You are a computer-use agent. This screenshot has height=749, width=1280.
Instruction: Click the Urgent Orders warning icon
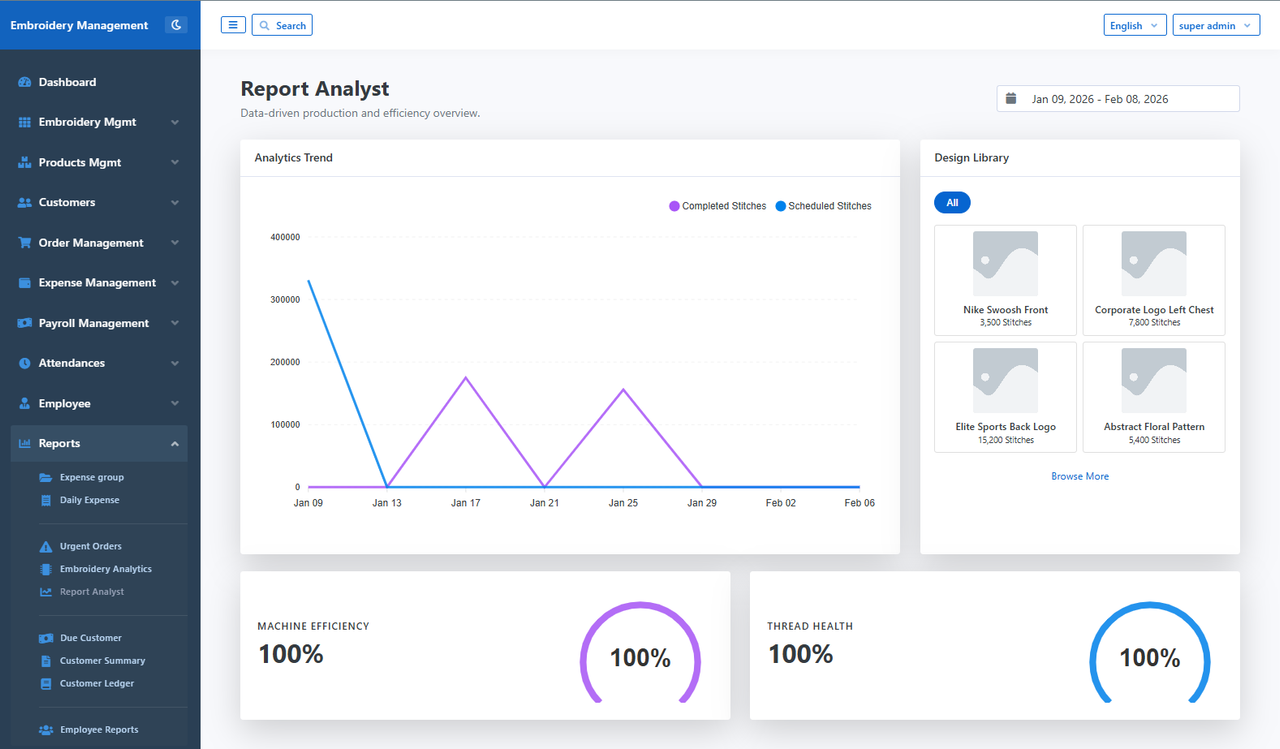tap(46, 547)
